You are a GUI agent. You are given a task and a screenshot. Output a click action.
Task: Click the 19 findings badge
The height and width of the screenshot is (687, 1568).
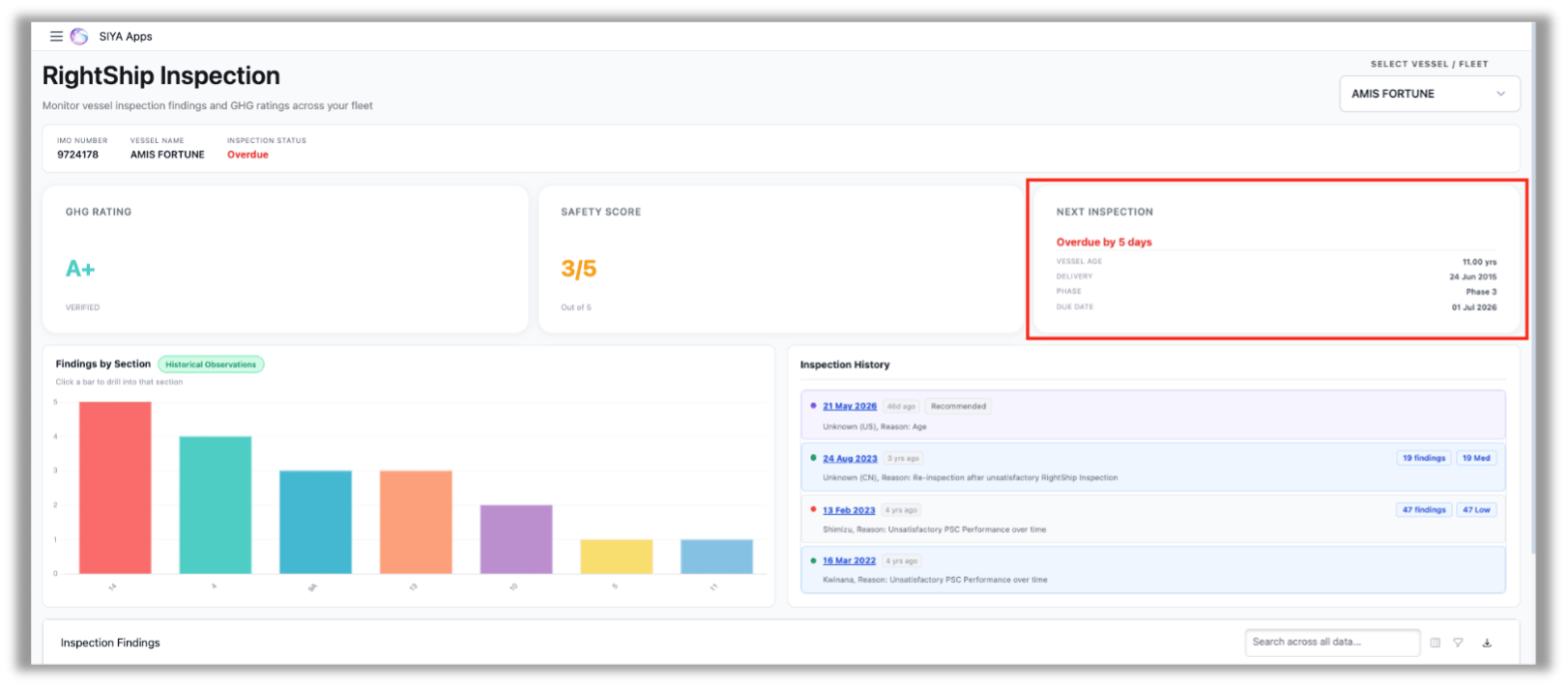pyautogui.click(x=1424, y=458)
